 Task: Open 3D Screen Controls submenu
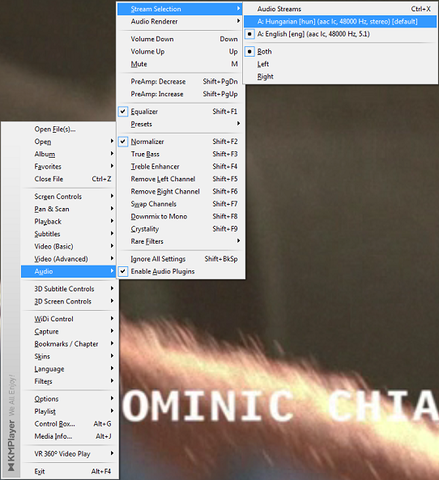pyautogui.click(x=68, y=301)
